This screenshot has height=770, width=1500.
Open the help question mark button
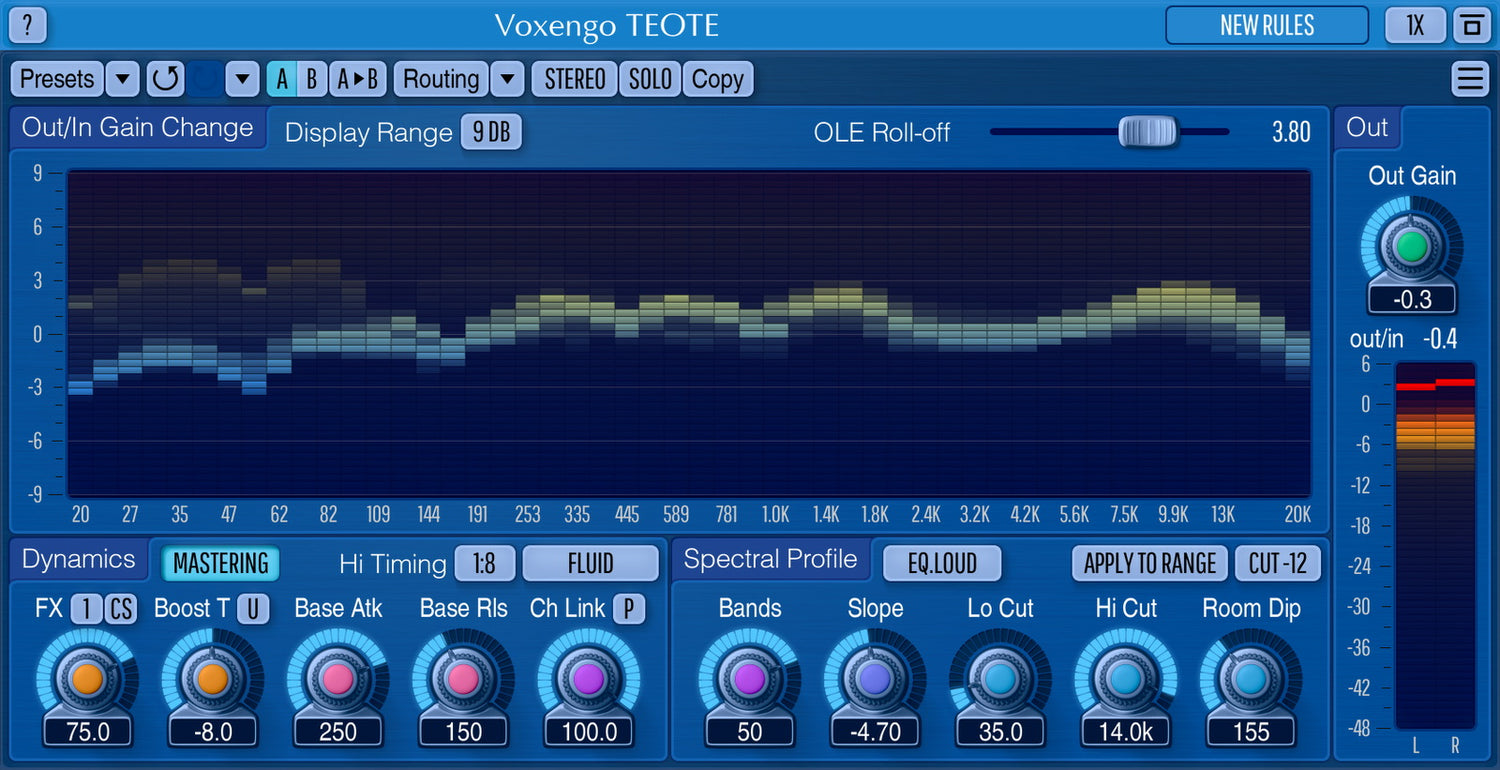click(x=27, y=25)
